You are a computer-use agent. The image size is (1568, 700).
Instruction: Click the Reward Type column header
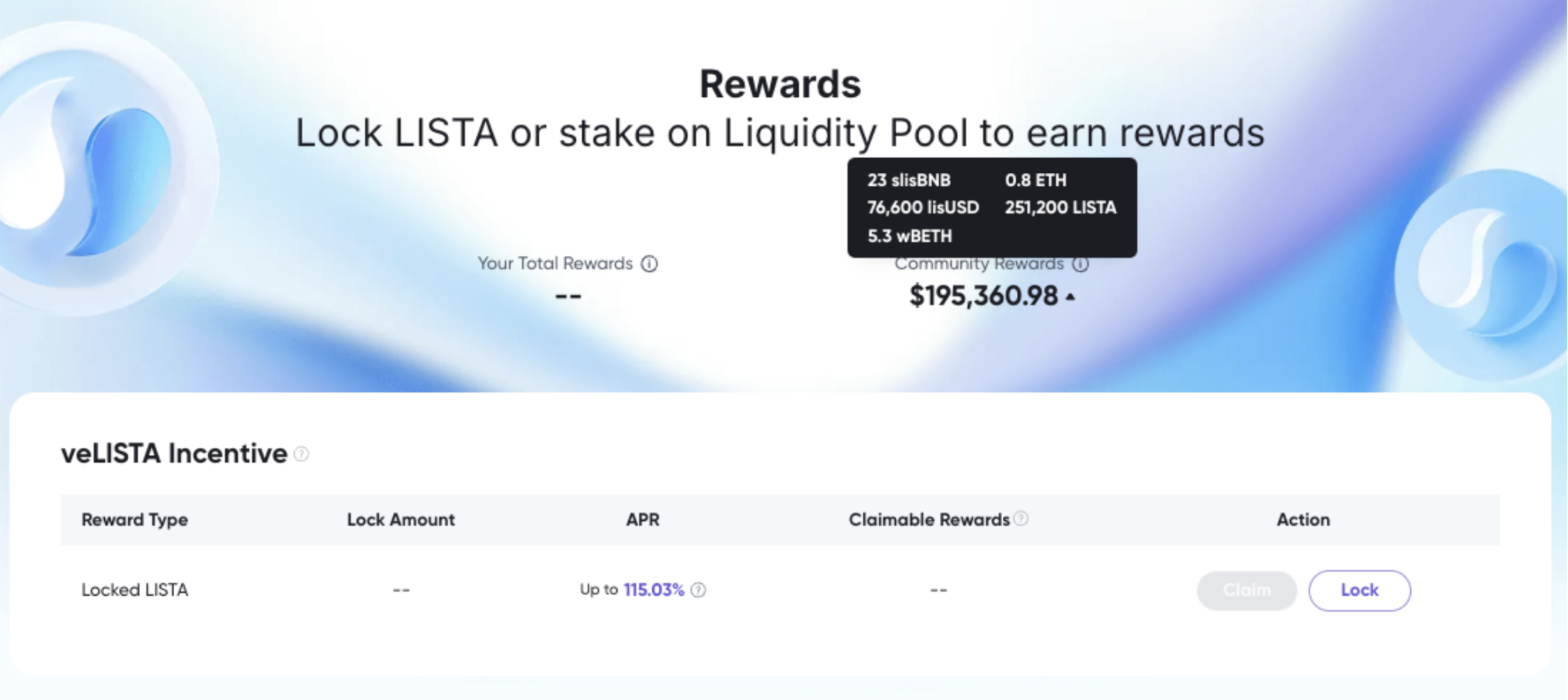135,520
